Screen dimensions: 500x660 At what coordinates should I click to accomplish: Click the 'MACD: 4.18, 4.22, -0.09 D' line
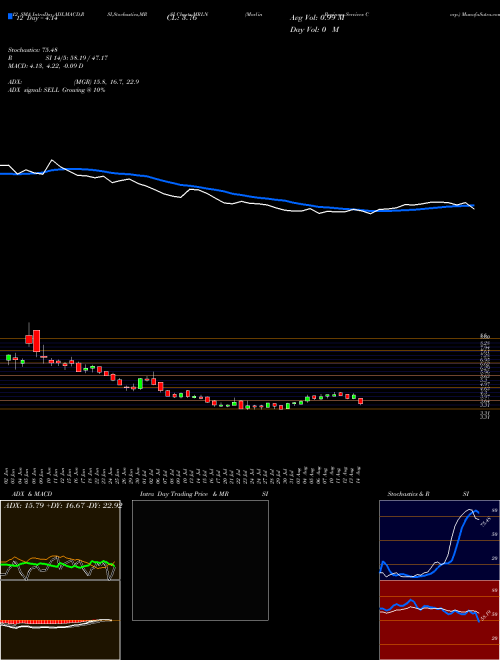[46, 66]
